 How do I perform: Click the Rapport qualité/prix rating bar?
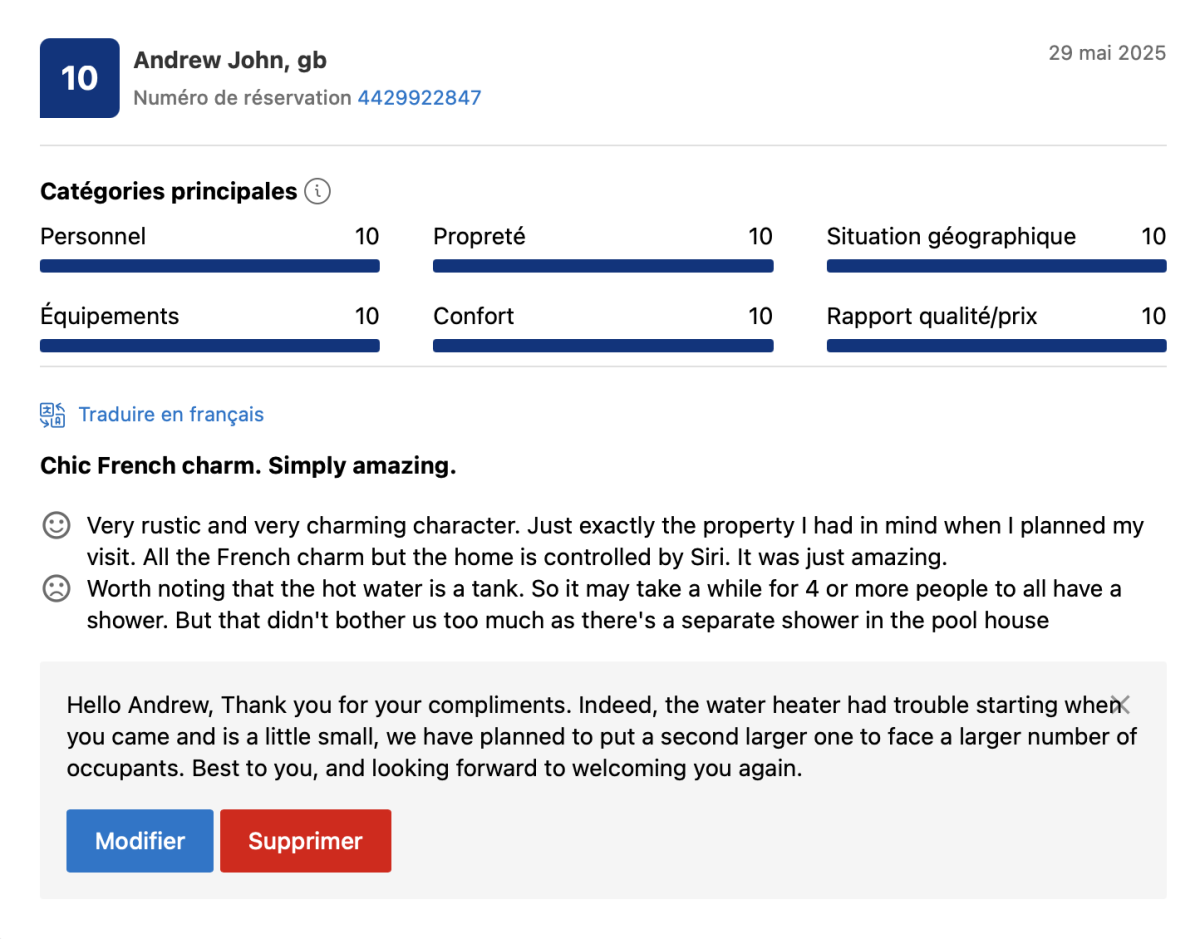point(996,346)
